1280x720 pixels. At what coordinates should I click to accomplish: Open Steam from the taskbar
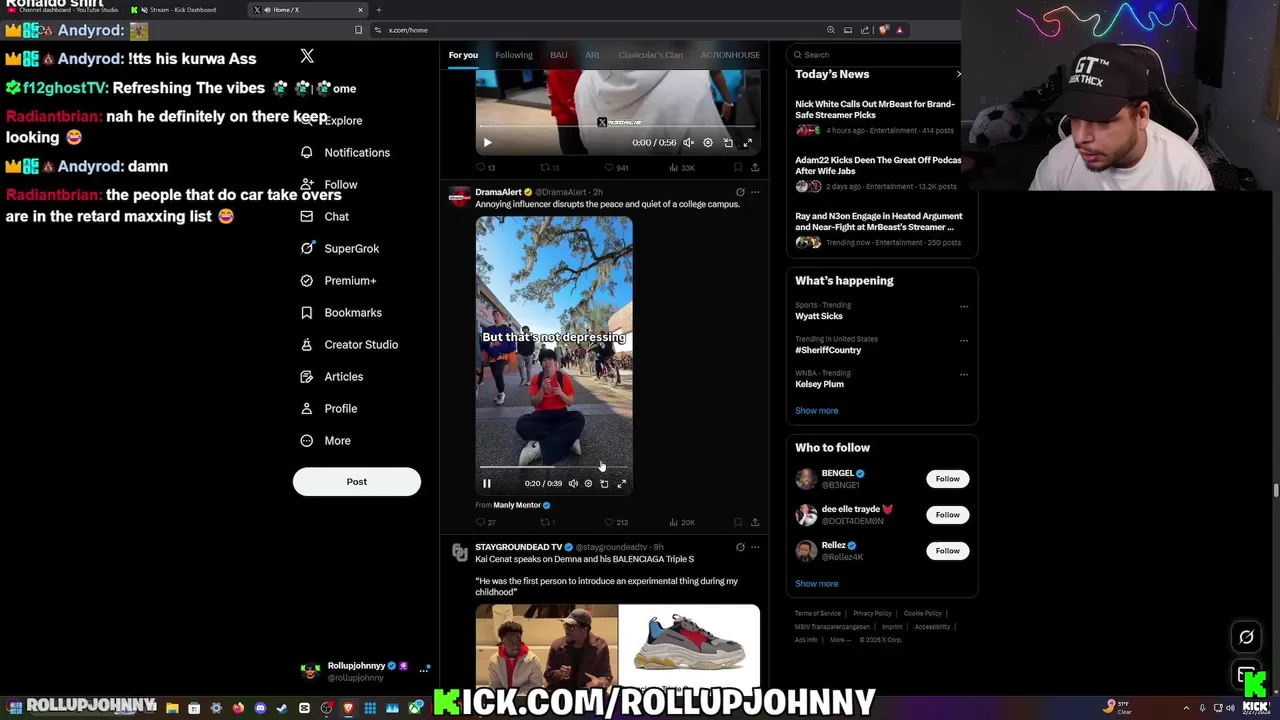282,708
